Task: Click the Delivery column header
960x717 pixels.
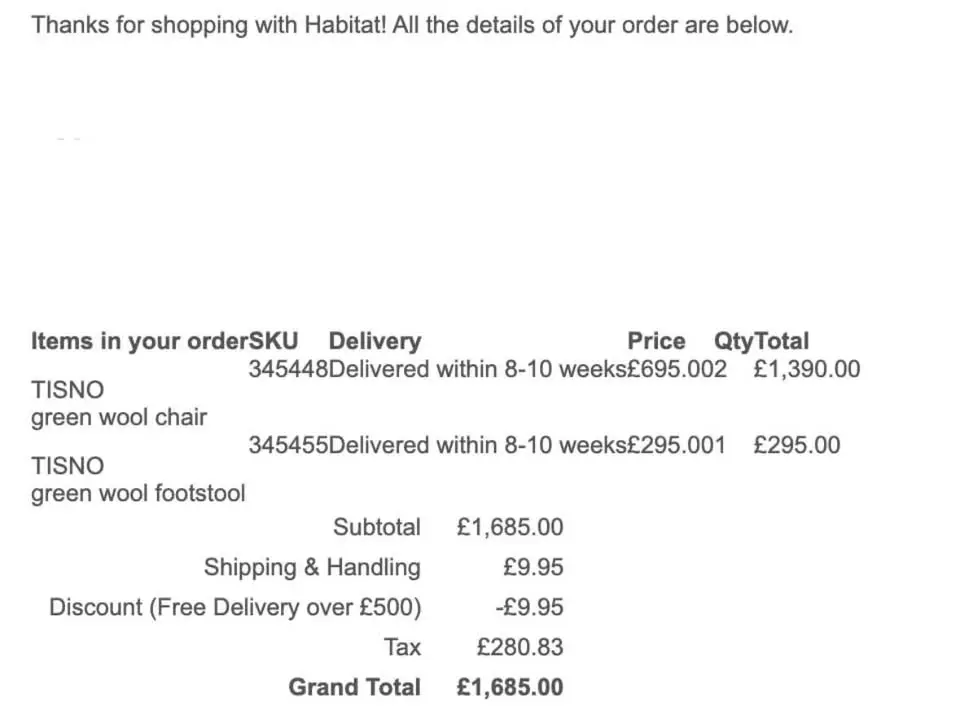Action: point(375,341)
